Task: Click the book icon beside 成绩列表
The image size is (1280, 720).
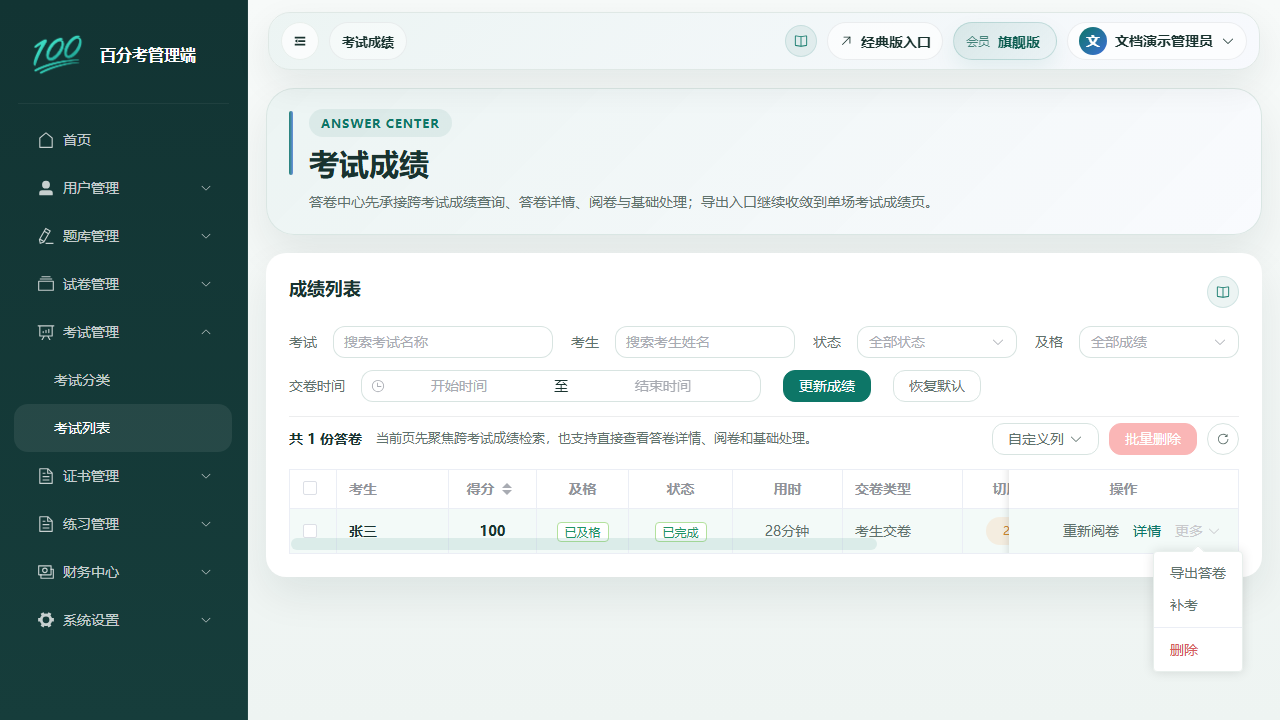Action: coord(1223,292)
